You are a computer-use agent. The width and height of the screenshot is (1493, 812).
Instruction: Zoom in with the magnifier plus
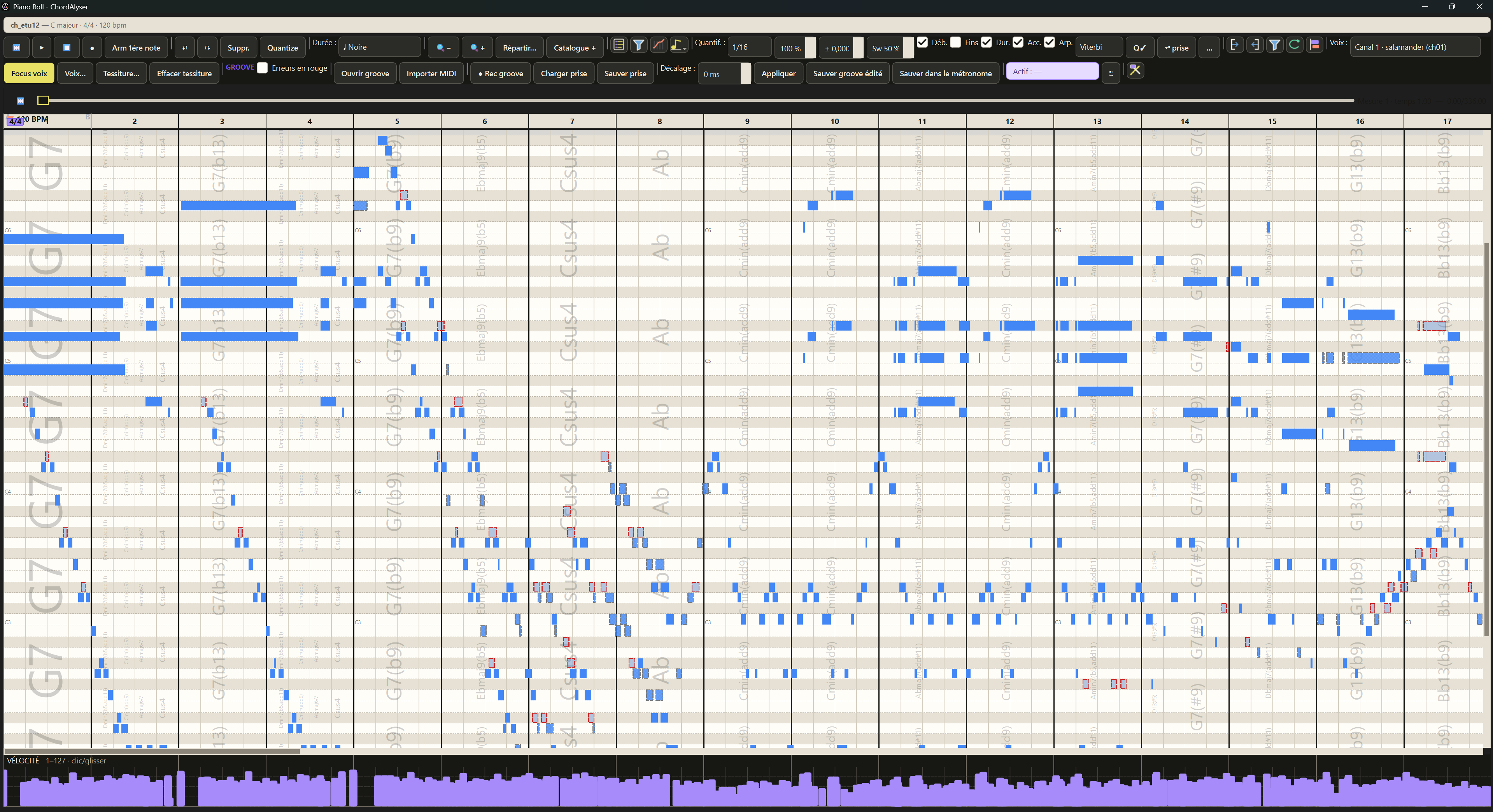coord(478,47)
